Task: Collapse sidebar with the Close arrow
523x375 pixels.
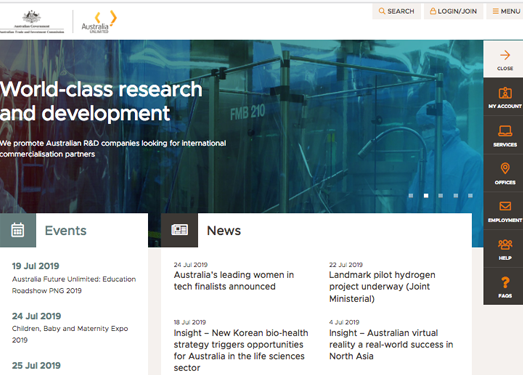Action: click(x=505, y=59)
